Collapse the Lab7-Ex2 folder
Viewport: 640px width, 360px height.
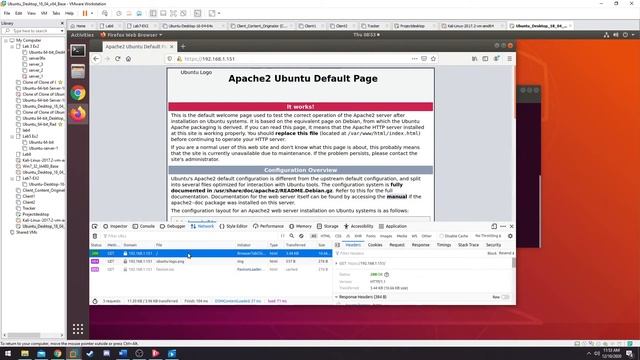click(12, 178)
